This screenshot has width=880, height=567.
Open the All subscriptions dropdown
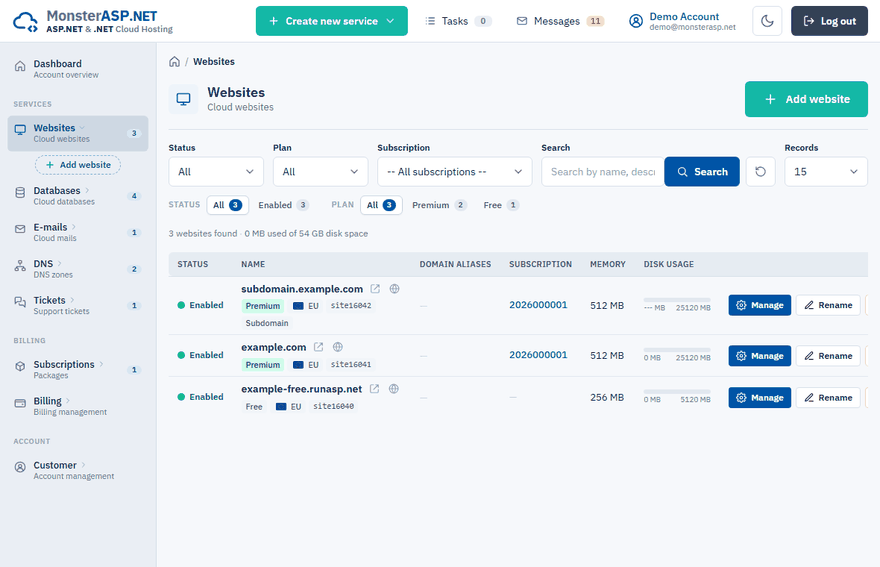(x=455, y=172)
